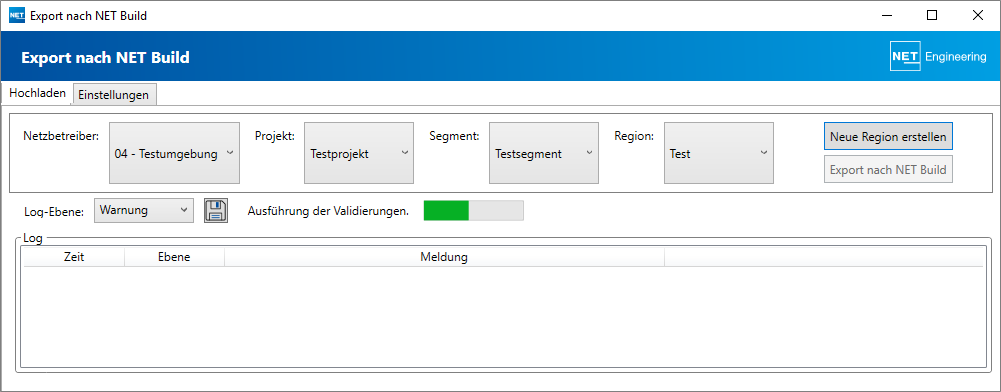The height and width of the screenshot is (392, 1001).
Task: Click Export nach NET Build button
Action: point(888,169)
